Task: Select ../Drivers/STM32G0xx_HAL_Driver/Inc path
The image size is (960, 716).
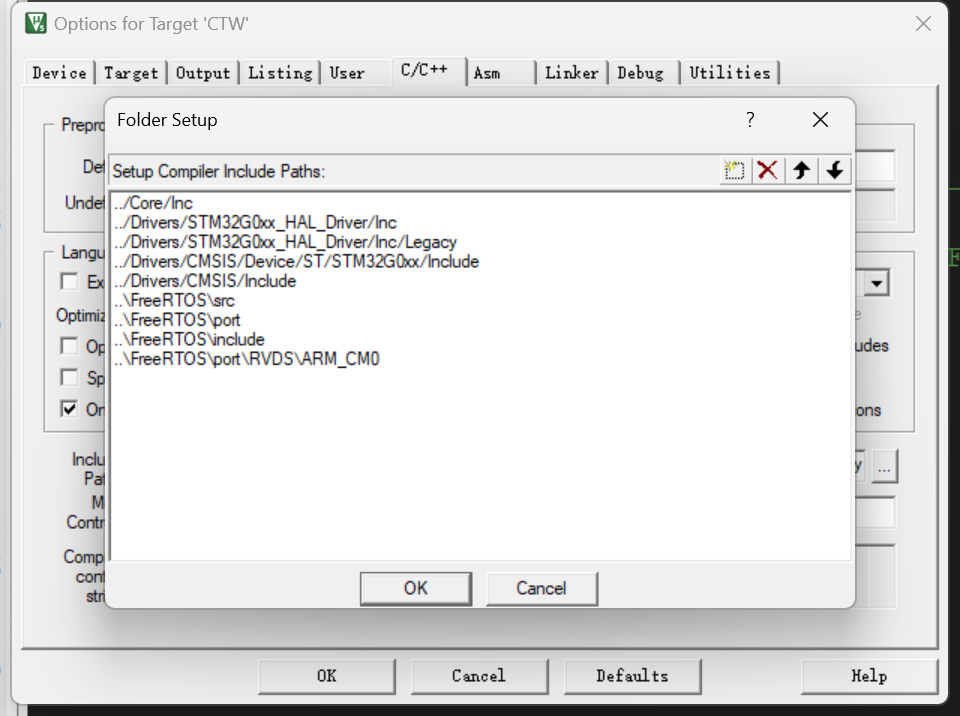Action: [x=255, y=223]
